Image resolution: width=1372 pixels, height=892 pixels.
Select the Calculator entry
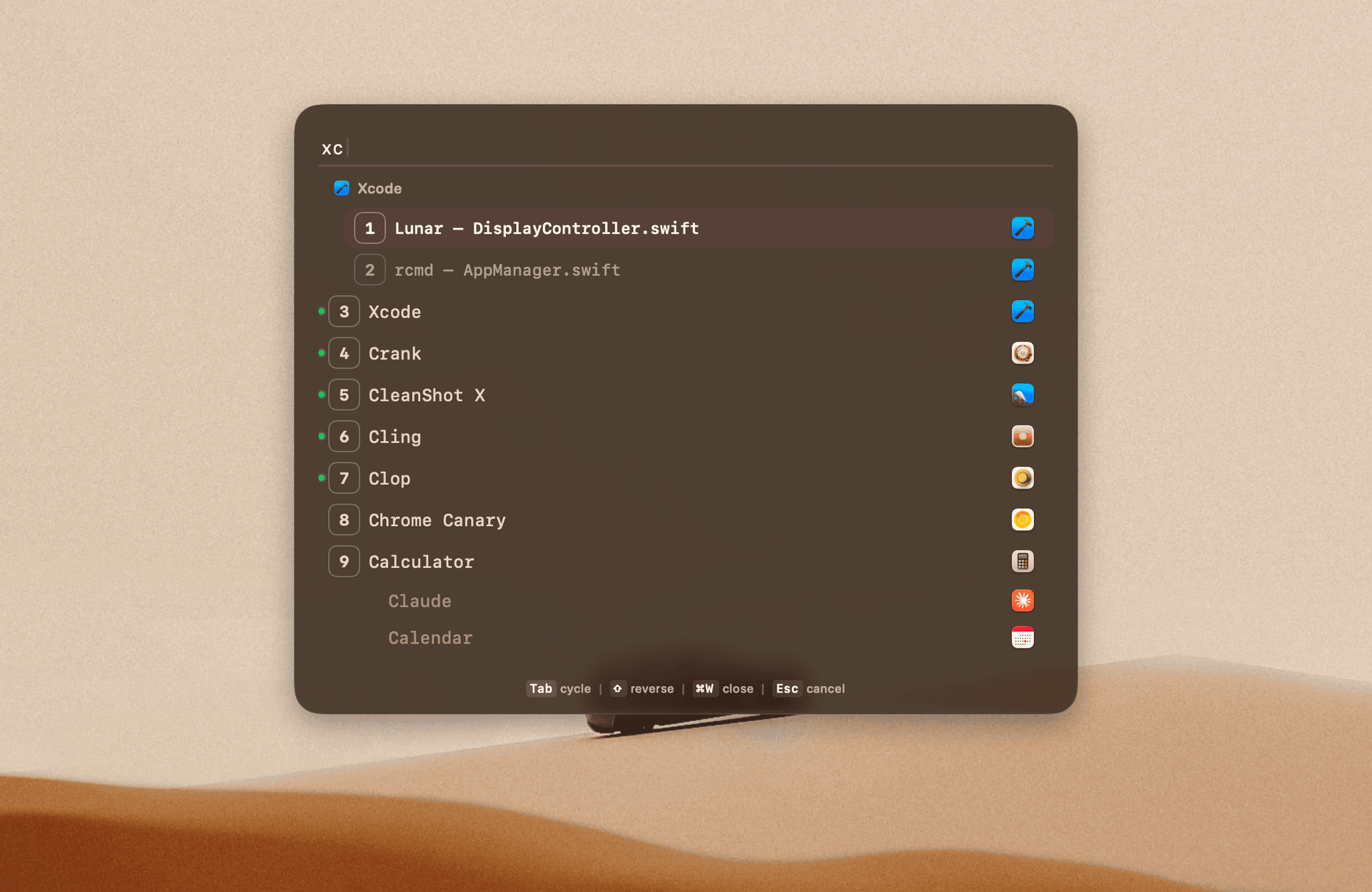(x=685, y=562)
